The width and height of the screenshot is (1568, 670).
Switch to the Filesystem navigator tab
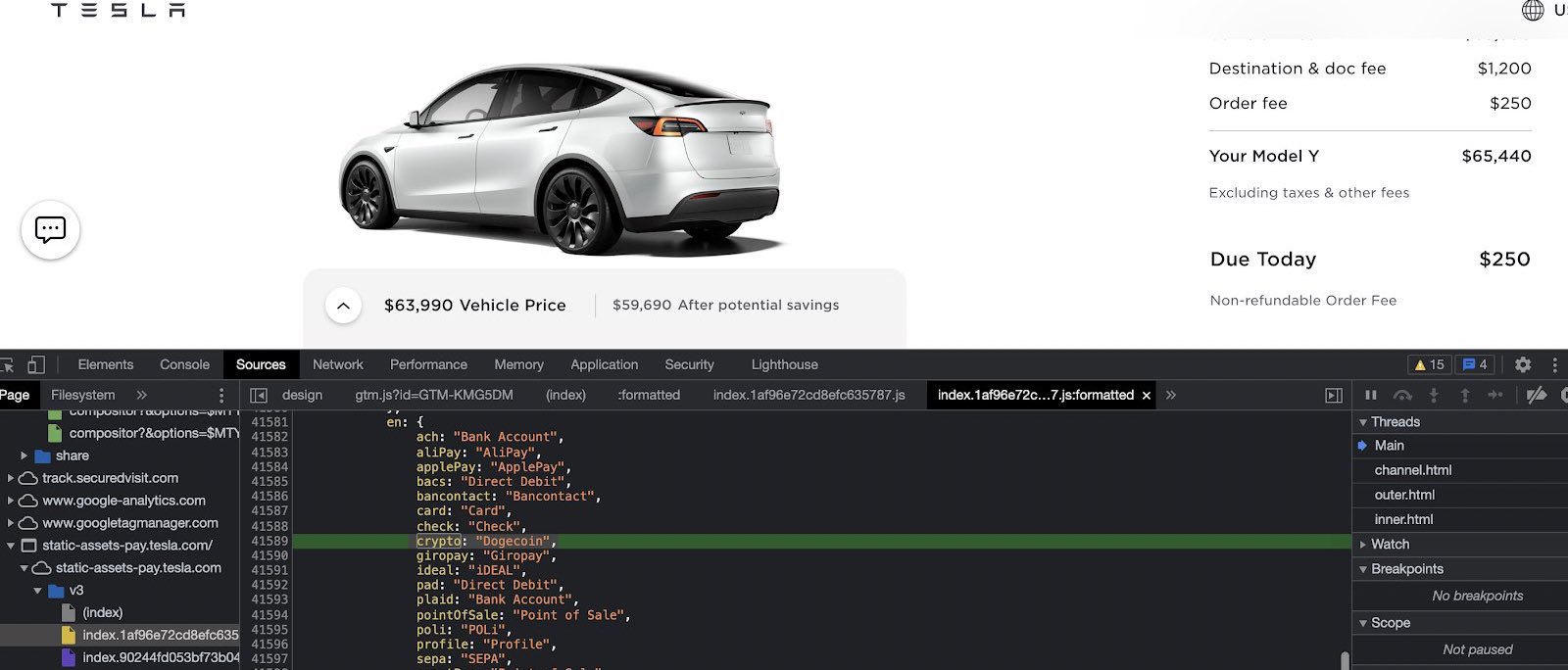click(82, 395)
